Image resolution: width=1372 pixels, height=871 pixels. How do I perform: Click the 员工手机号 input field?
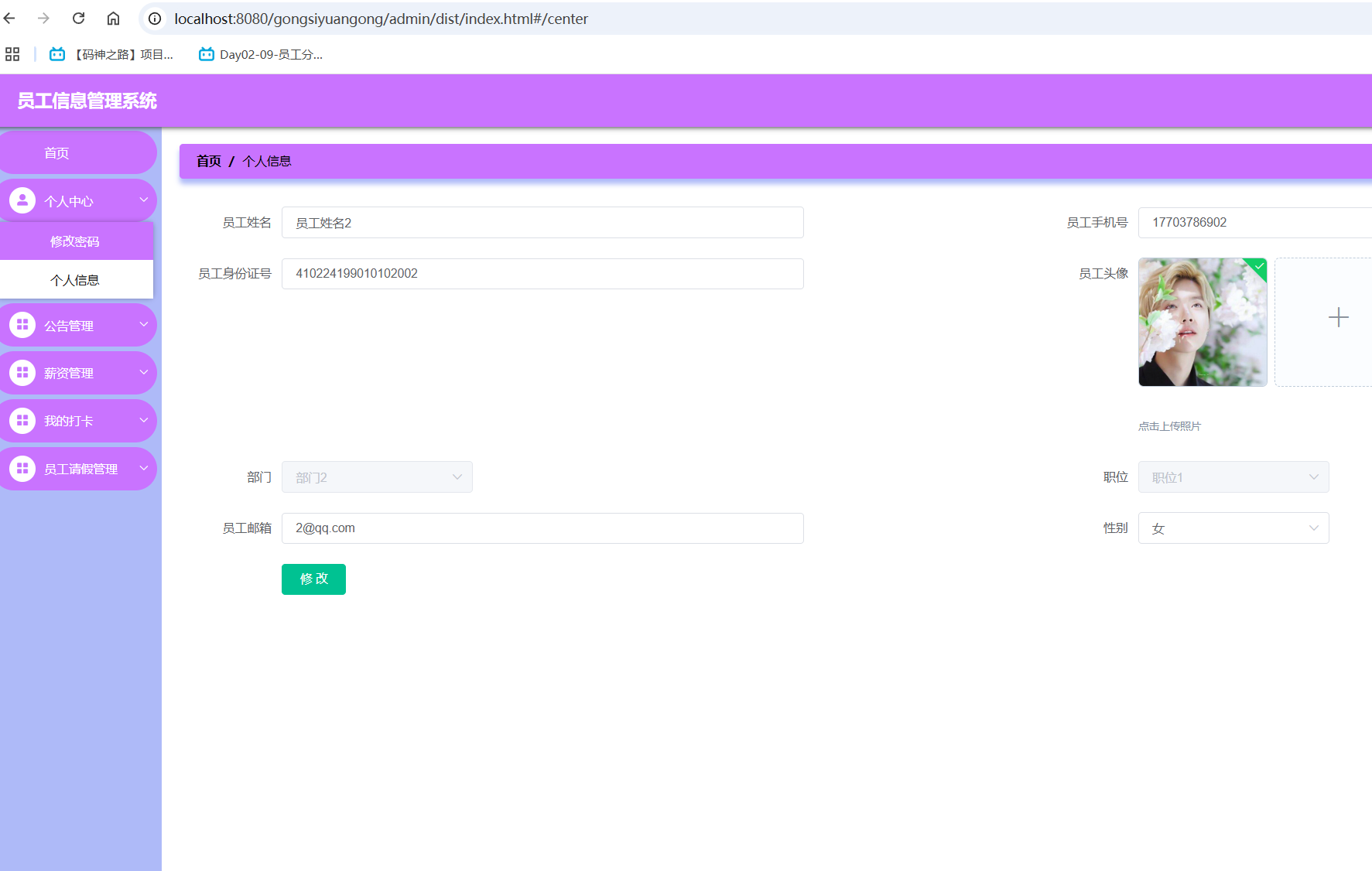(1255, 223)
